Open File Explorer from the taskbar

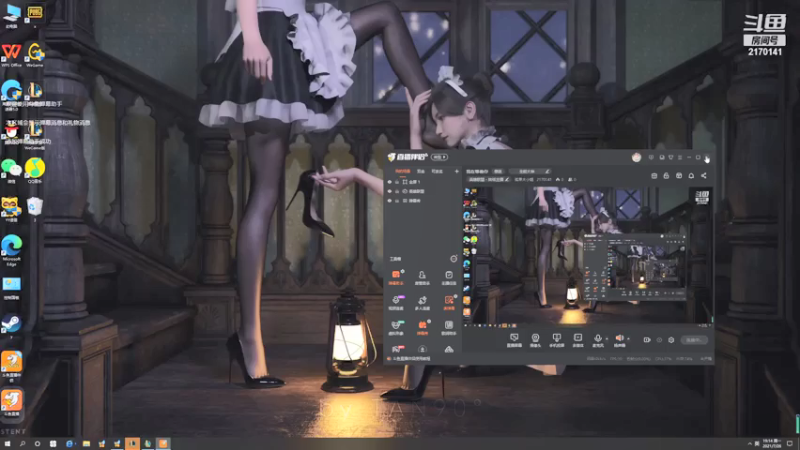pos(86,444)
